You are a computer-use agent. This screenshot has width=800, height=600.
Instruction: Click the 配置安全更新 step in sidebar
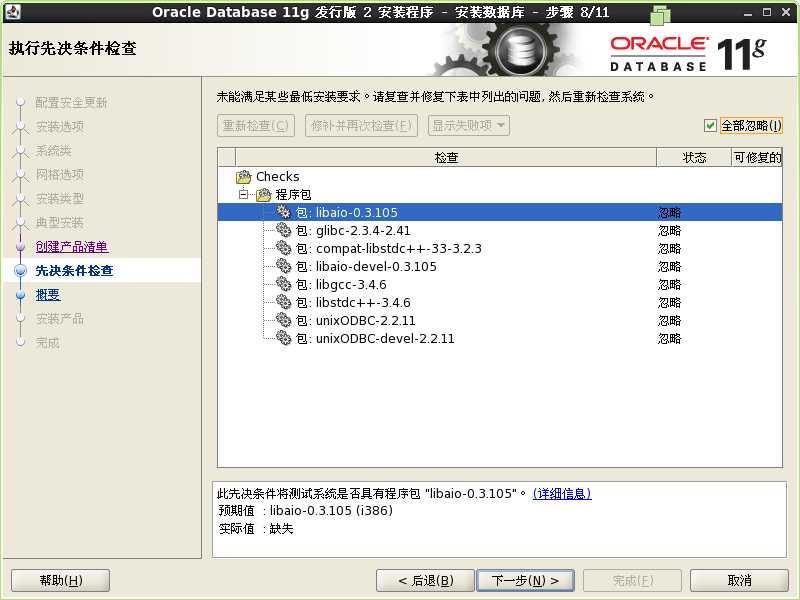(x=71, y=103)
